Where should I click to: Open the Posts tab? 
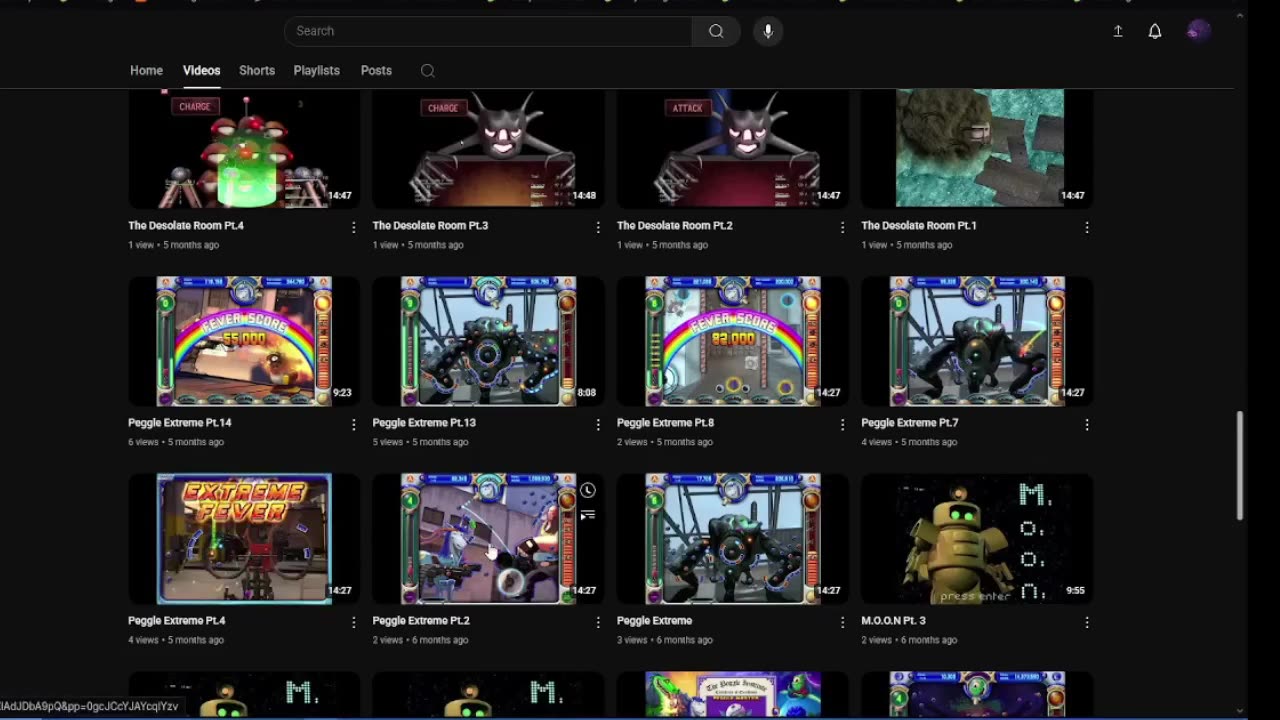pyautogui.click(x=376, y=71)
